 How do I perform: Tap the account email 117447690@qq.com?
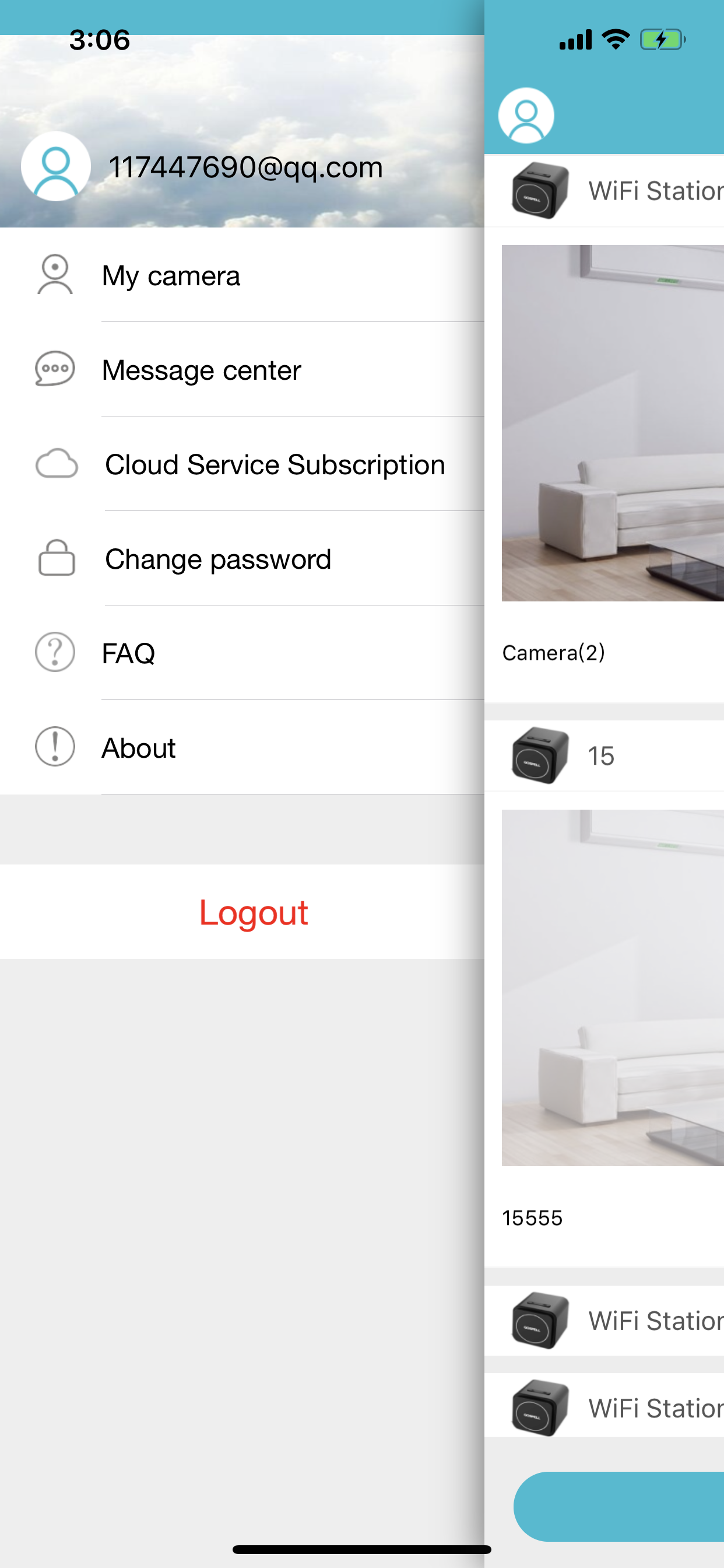click(x=246, y=167)
